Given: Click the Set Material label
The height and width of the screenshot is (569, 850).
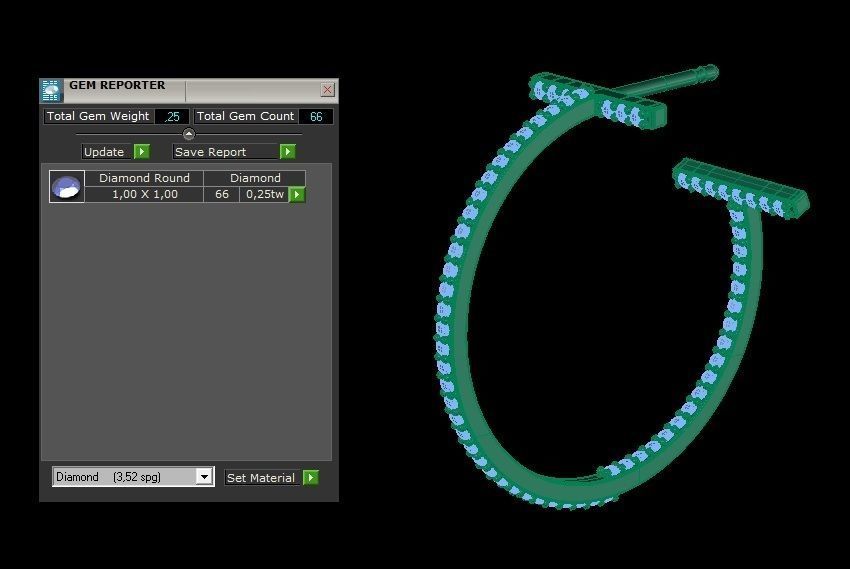Looking at the screenshot, I should [x=262, y=478].
